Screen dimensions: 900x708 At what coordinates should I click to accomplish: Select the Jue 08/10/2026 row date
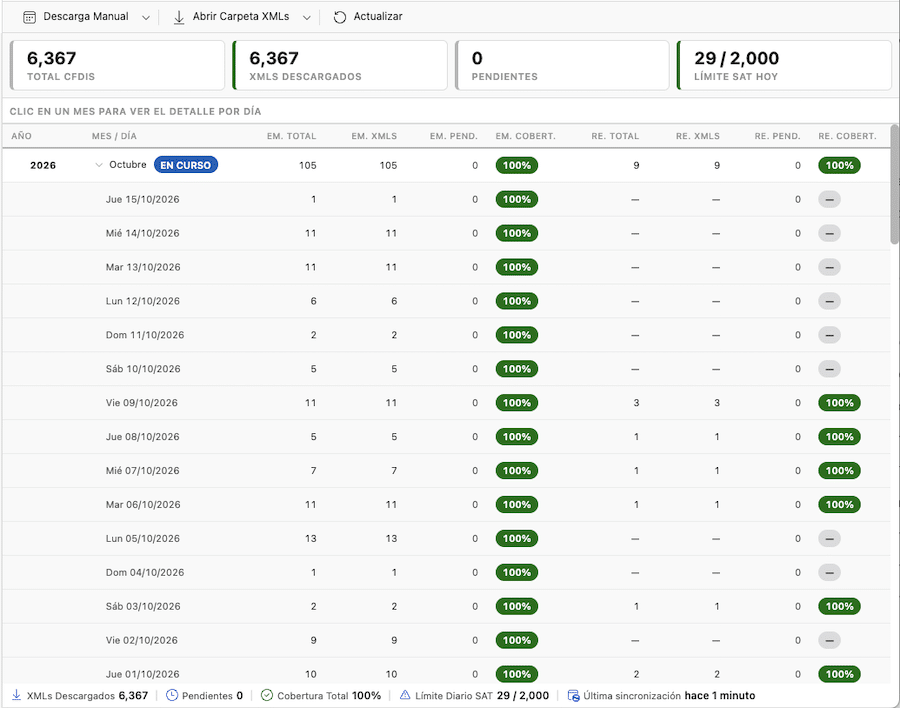coord(142,436)
